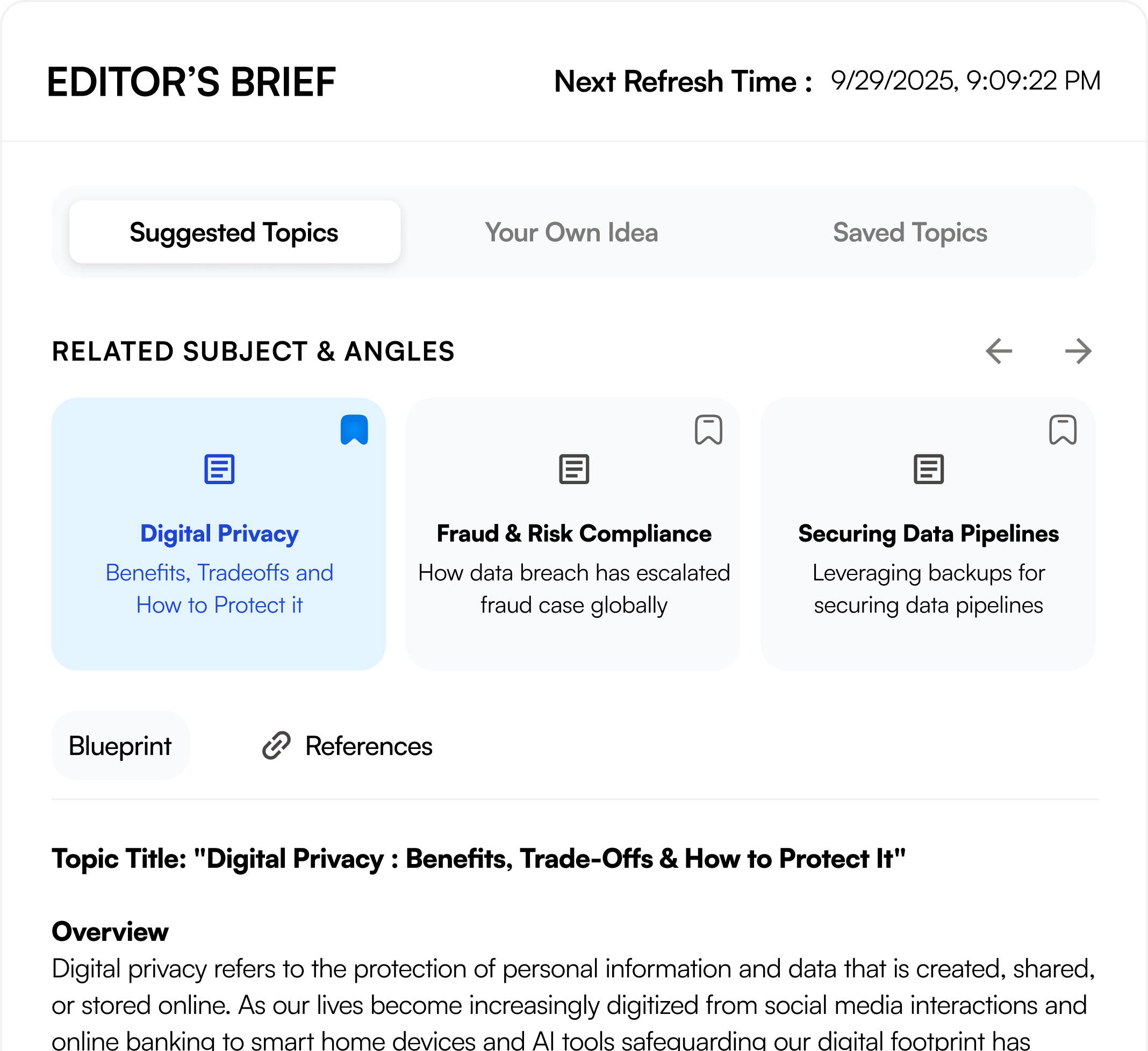
Task: Open the Saved Topics tab
Action: tap(909, 232)
